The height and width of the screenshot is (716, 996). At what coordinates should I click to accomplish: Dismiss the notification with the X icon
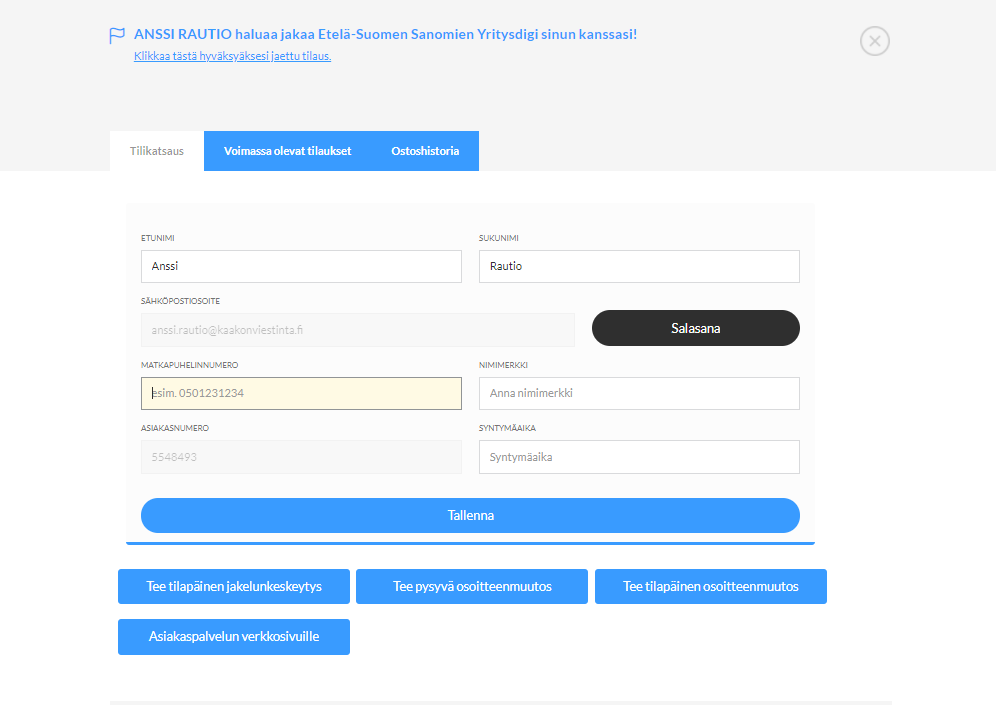874,41
